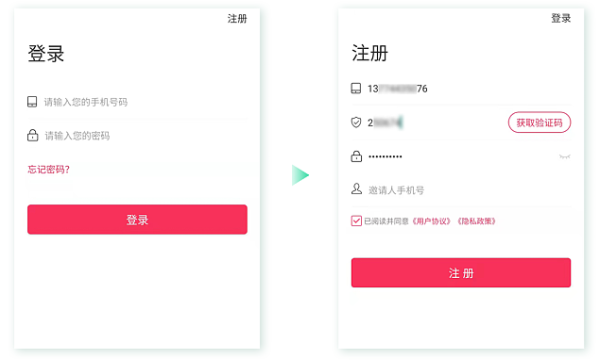
Task: Open the 忘记密码? link
Action: 49,169
